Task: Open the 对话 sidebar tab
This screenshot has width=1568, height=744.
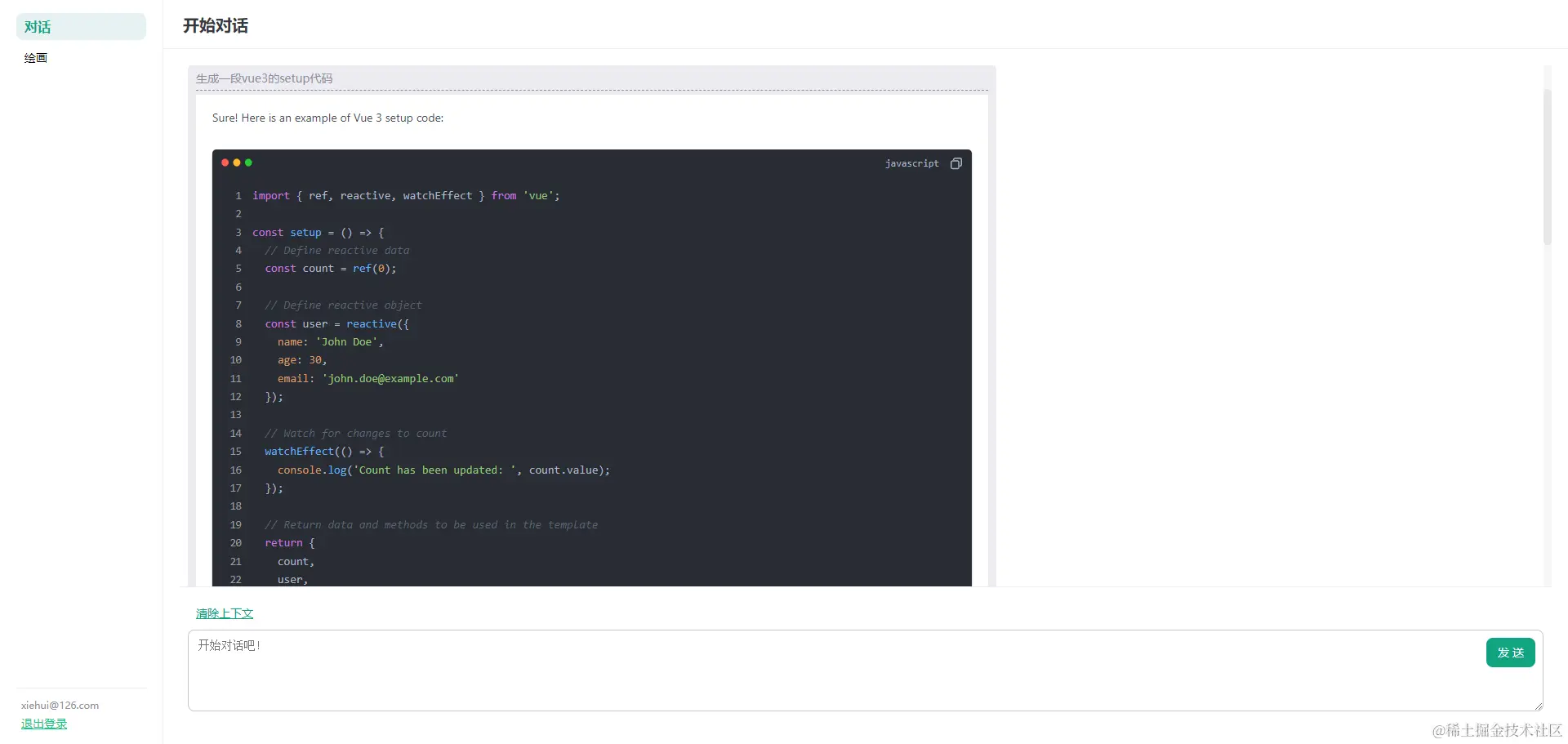Action: point(81,27)
